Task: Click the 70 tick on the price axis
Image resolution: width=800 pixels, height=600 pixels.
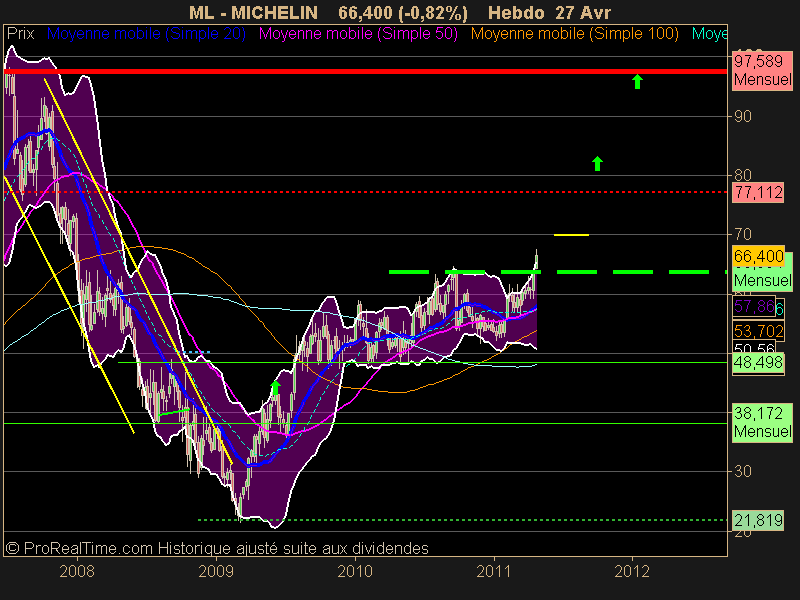Action: point(742,234)
